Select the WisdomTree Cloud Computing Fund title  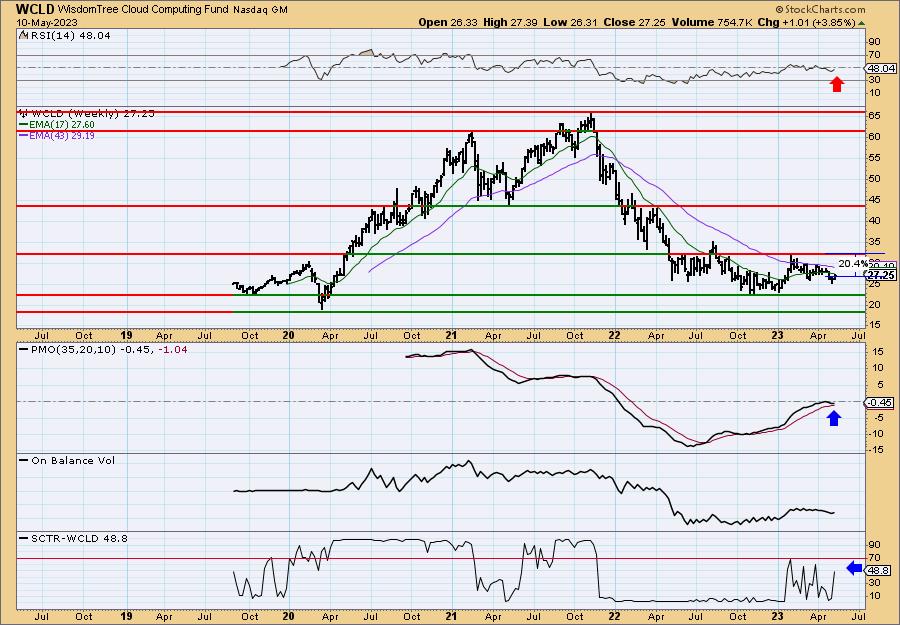(145, 10)
